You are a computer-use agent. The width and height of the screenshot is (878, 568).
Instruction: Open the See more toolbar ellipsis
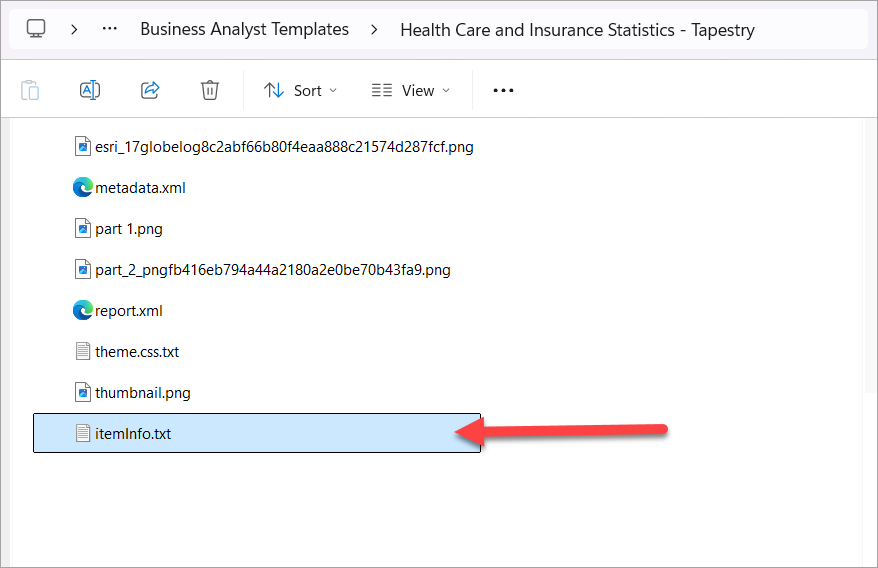click(503, 90)
